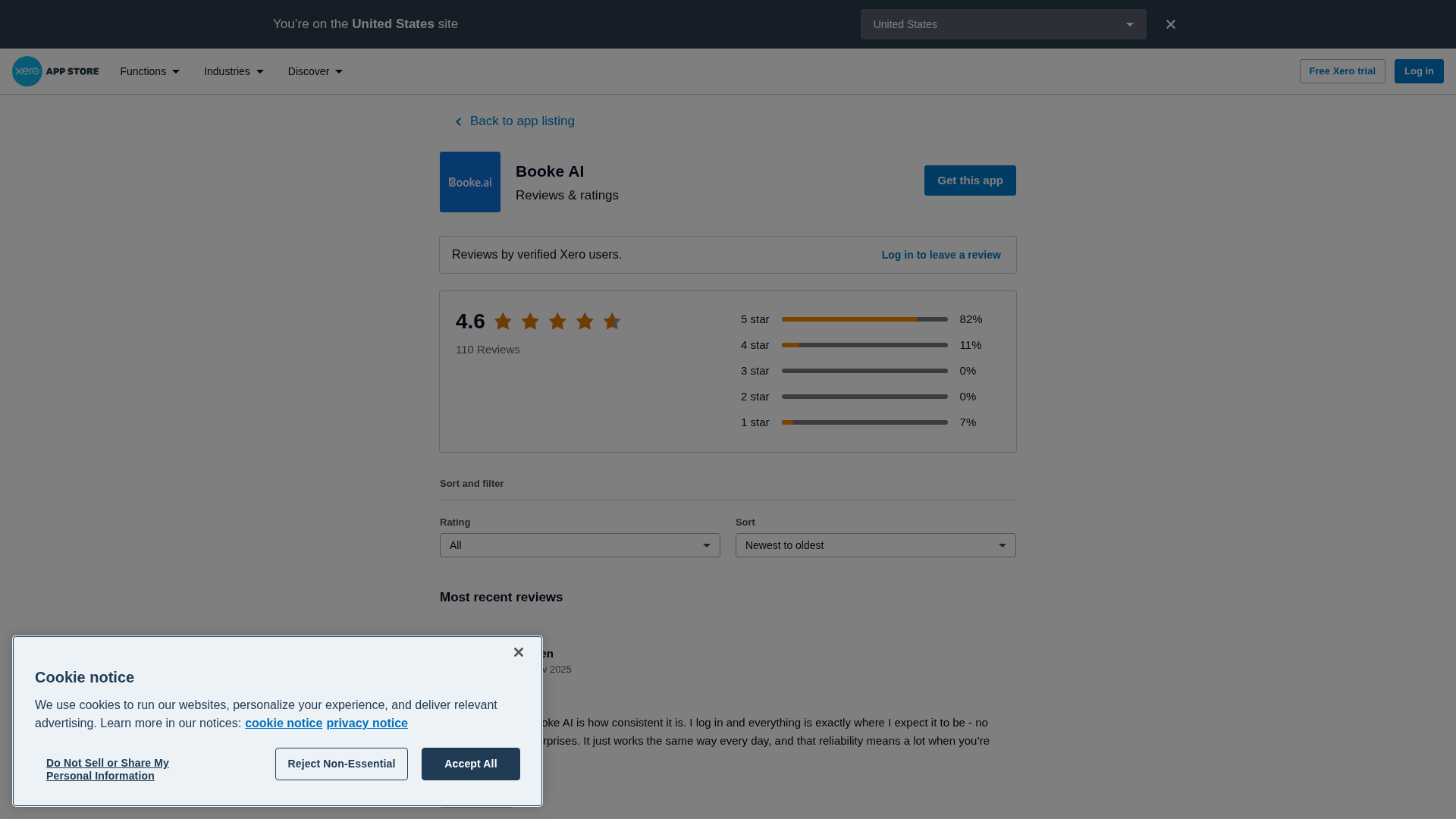Click the back chevron before app listing
The height and width of the screenshot is (819, 1456).
click(x=458, y=122)
